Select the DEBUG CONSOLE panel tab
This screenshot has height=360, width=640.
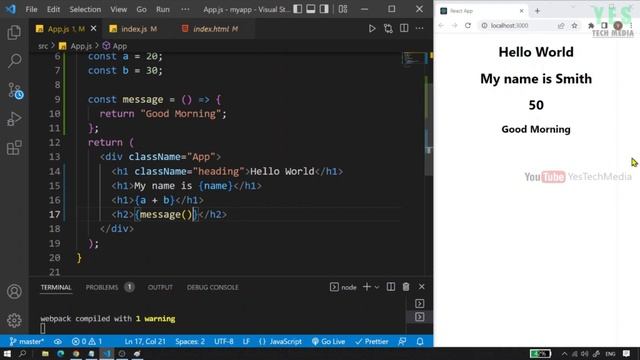[213, 287]
